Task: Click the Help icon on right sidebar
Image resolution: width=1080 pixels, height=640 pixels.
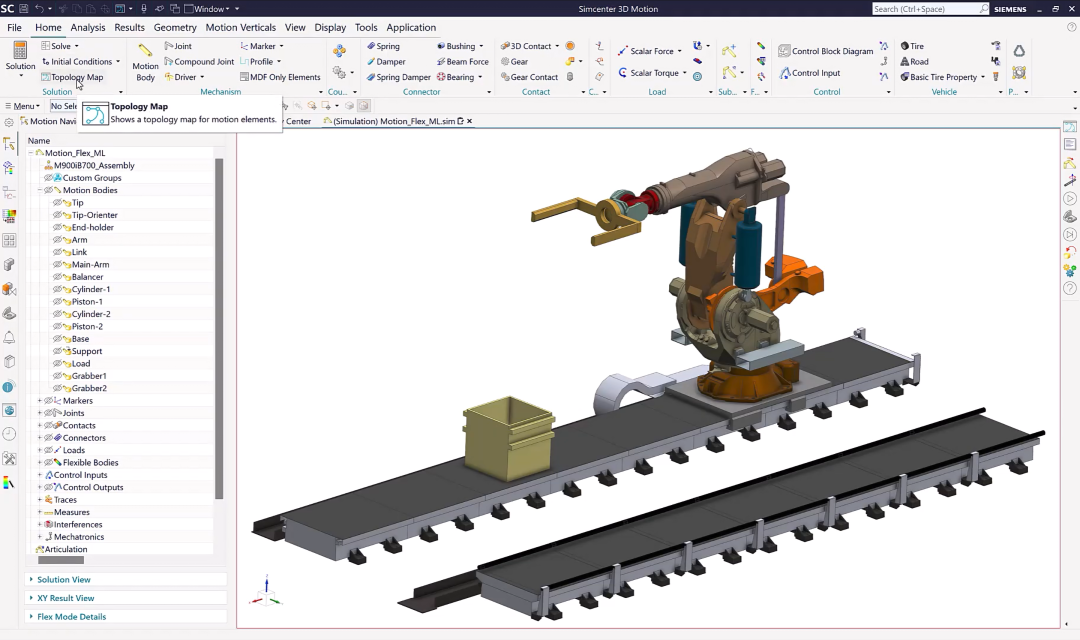Action: 1070,288
